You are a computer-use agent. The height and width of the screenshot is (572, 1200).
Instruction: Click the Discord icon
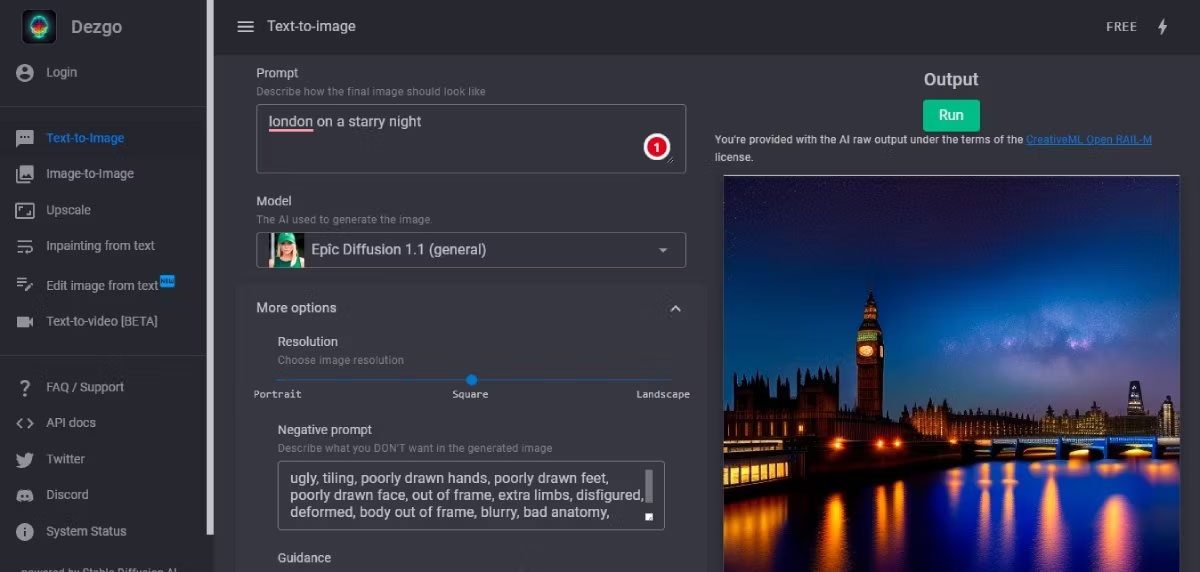[x=25, y=495]
